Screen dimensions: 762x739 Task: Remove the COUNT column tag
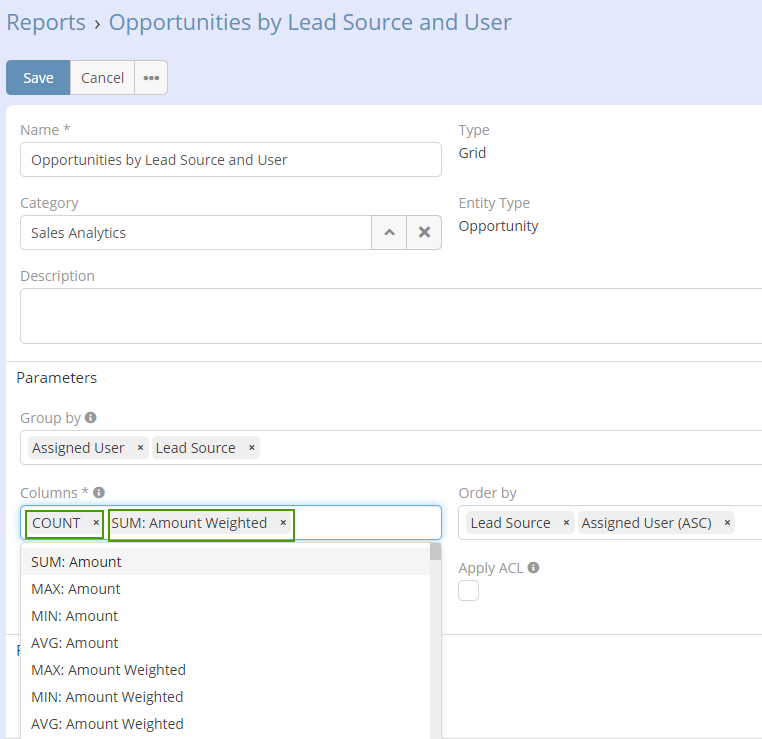(96, 523)
